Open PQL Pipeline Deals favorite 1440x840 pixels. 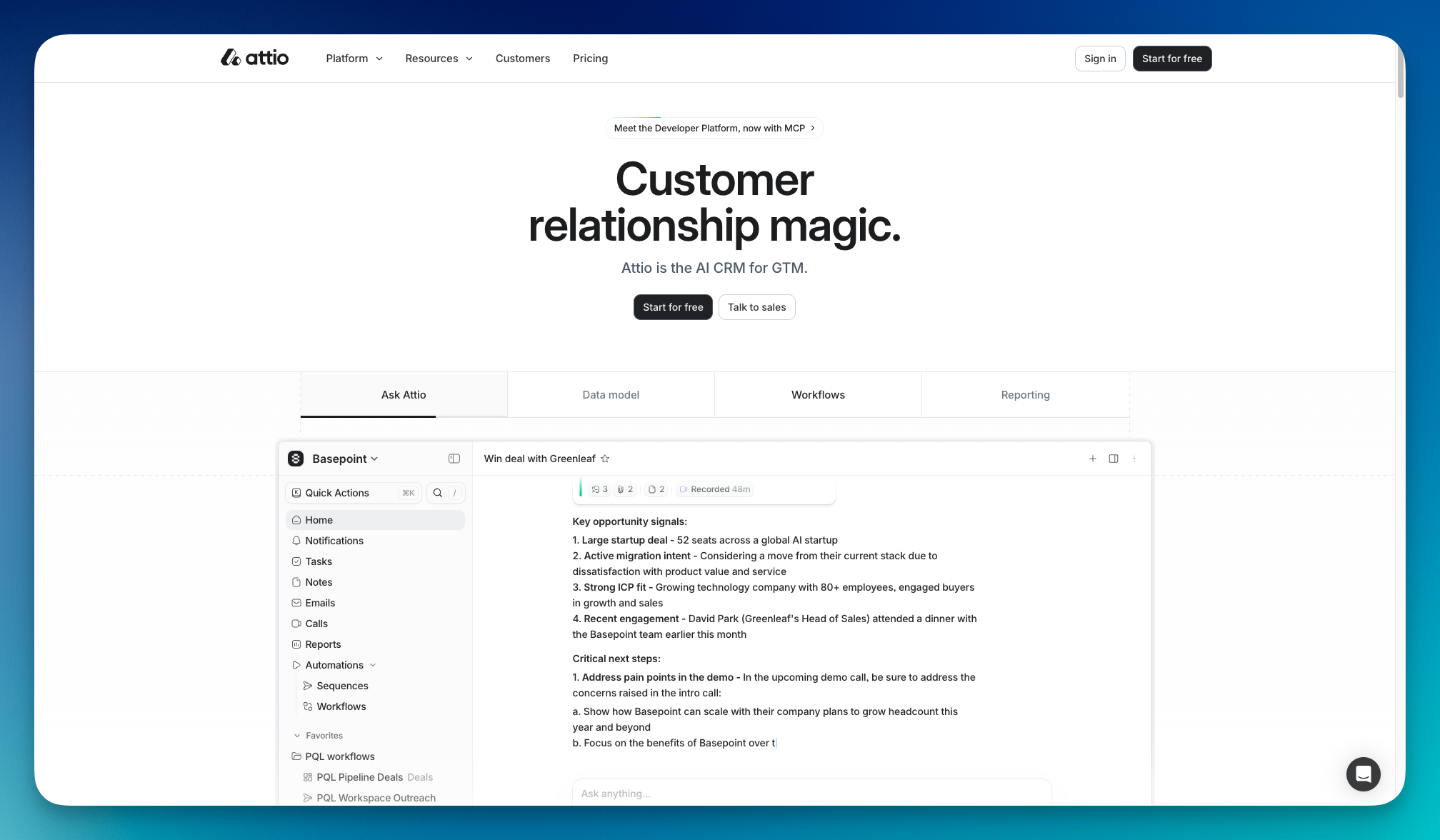(381, 777)
